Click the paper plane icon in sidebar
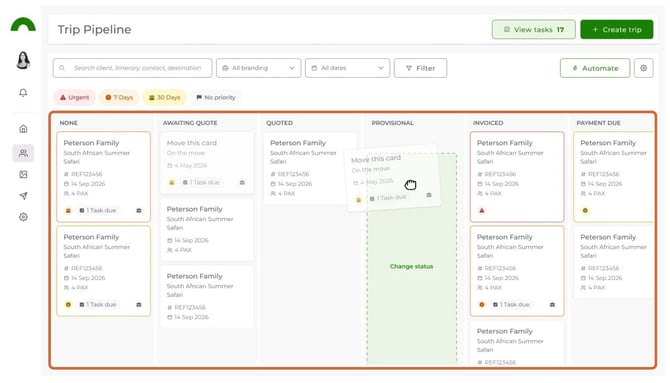 (24, 196)
